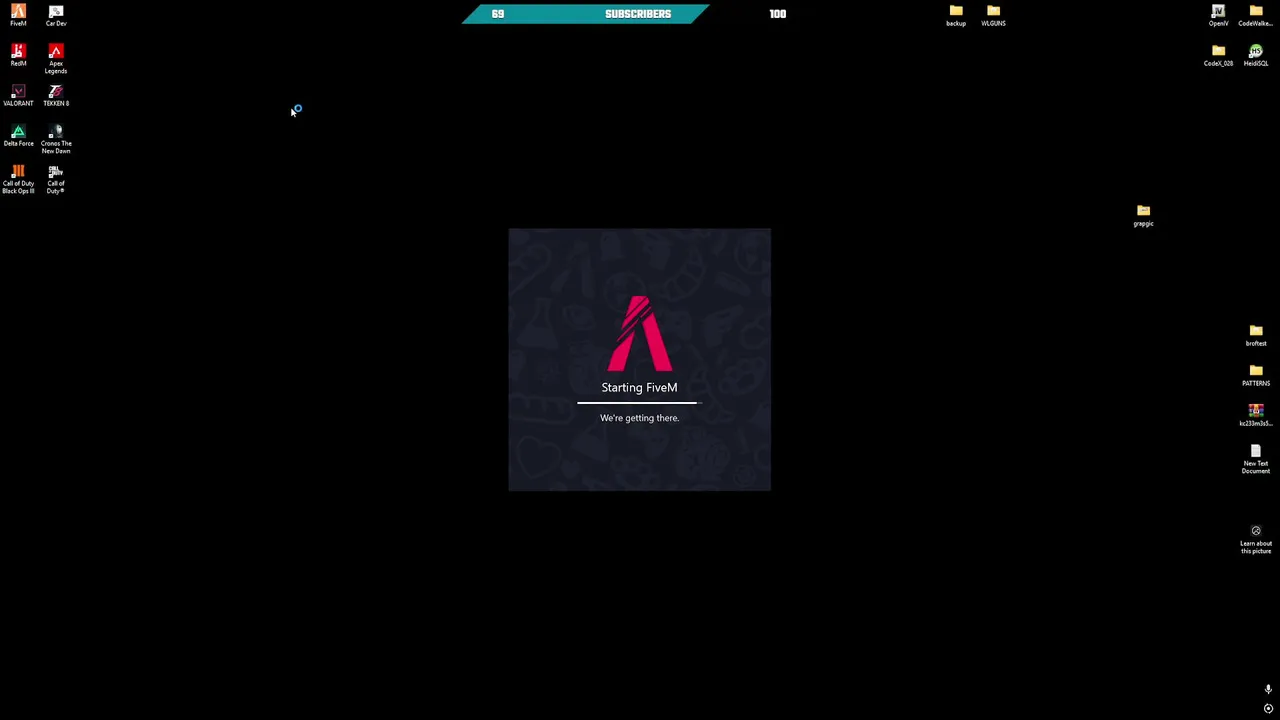The image size is (1280, 720).
Task: Click the FiveM logo in the splash window
Action: 640,333
